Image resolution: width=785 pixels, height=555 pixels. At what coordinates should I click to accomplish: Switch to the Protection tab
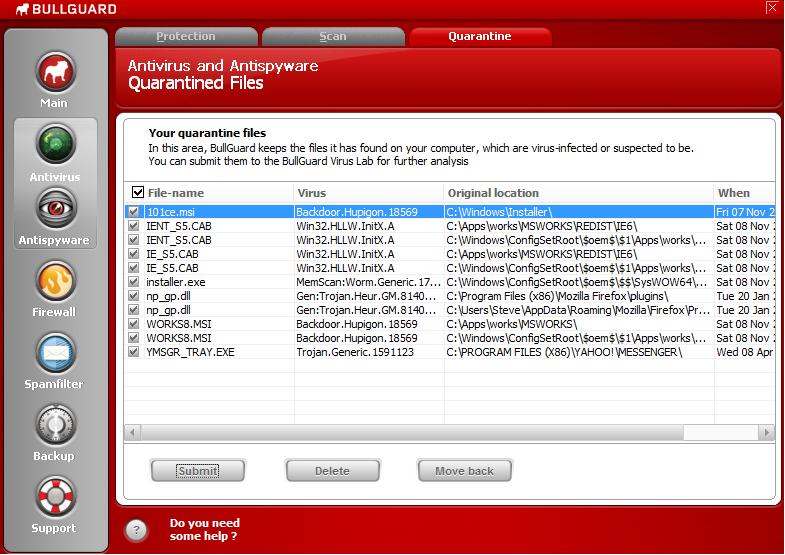click(x=186, y=37)
